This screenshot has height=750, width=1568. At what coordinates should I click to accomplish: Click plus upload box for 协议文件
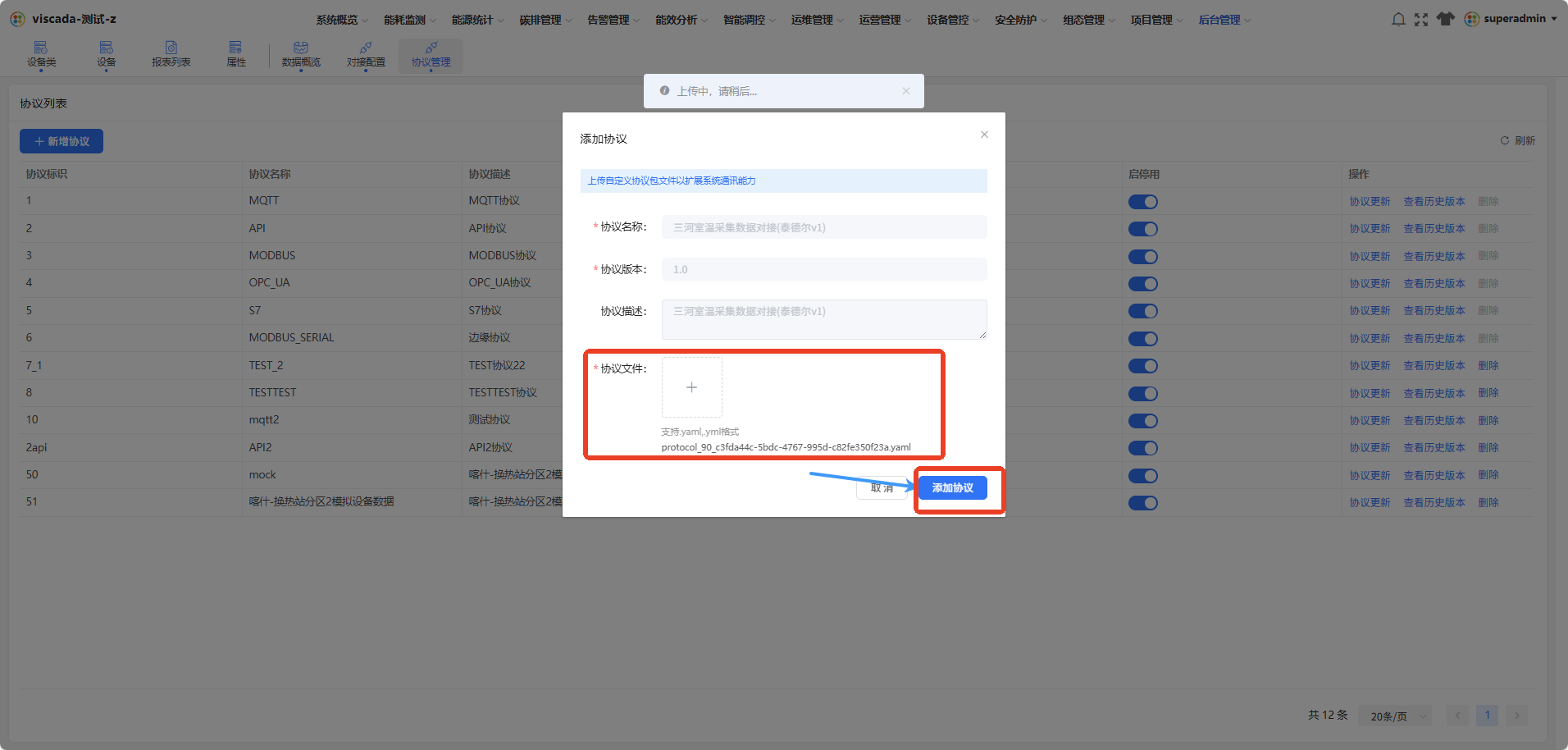pos(691,387)
